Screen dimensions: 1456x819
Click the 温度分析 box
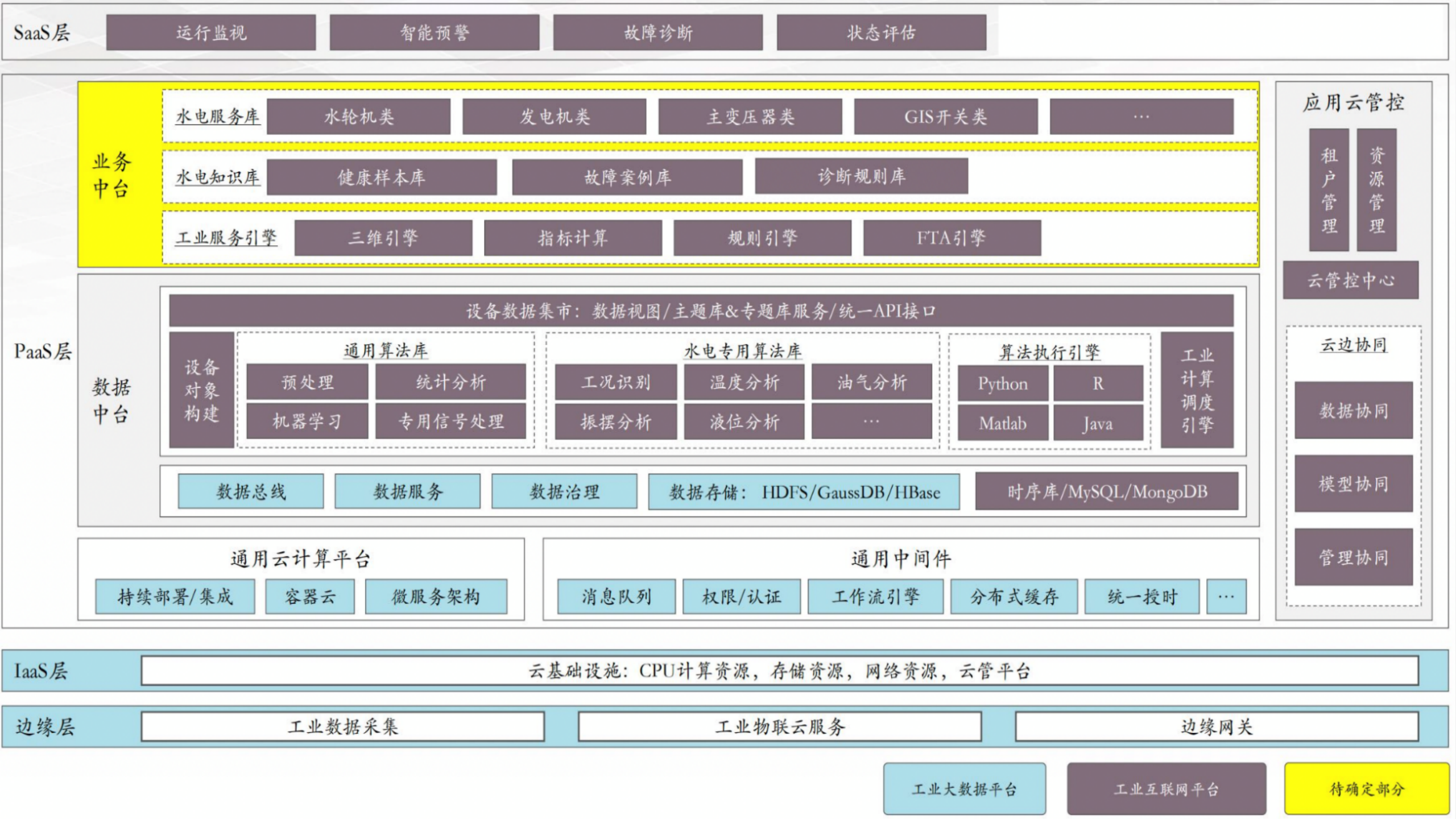tap(744, 382)
